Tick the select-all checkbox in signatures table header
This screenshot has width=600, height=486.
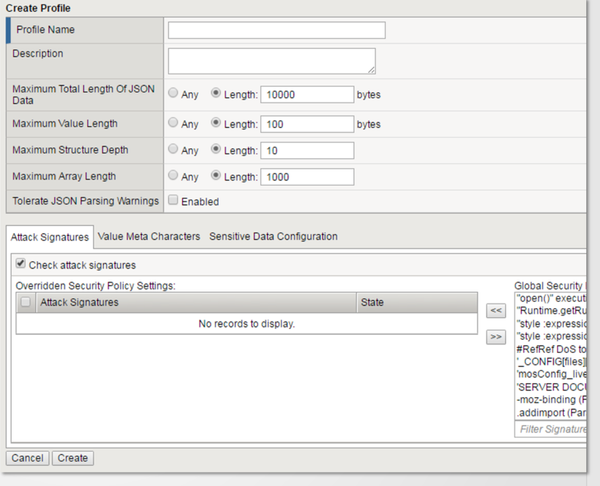[x=26, y=302]
